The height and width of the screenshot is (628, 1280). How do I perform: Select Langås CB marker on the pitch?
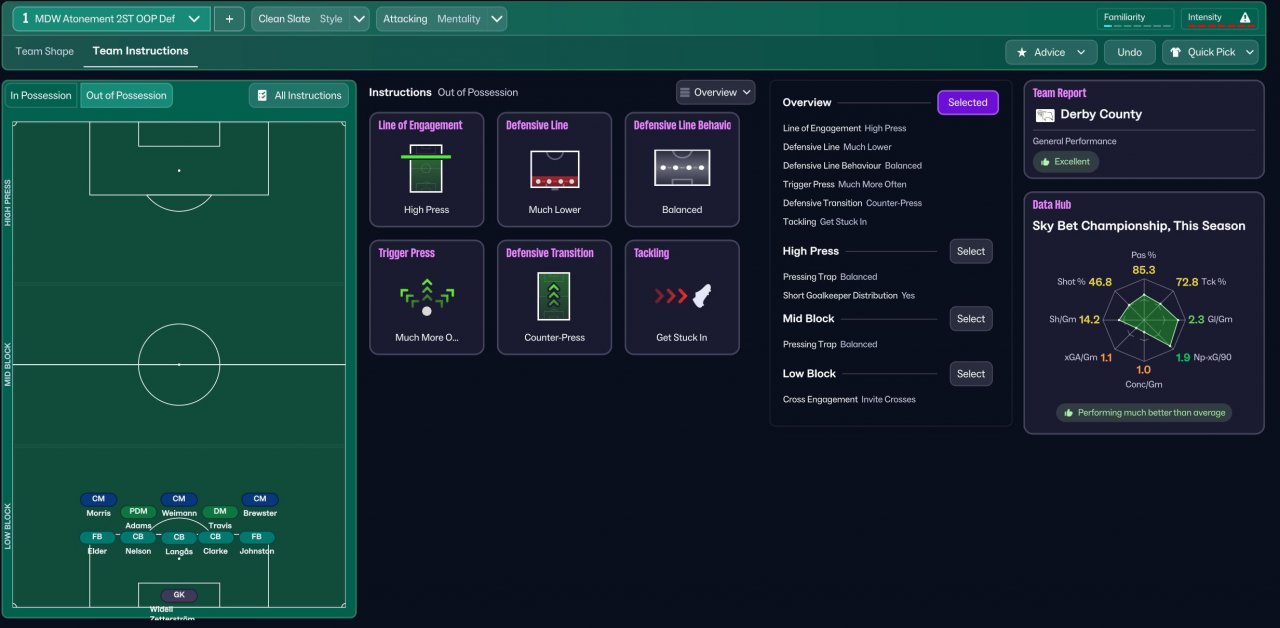pos(179,538)
